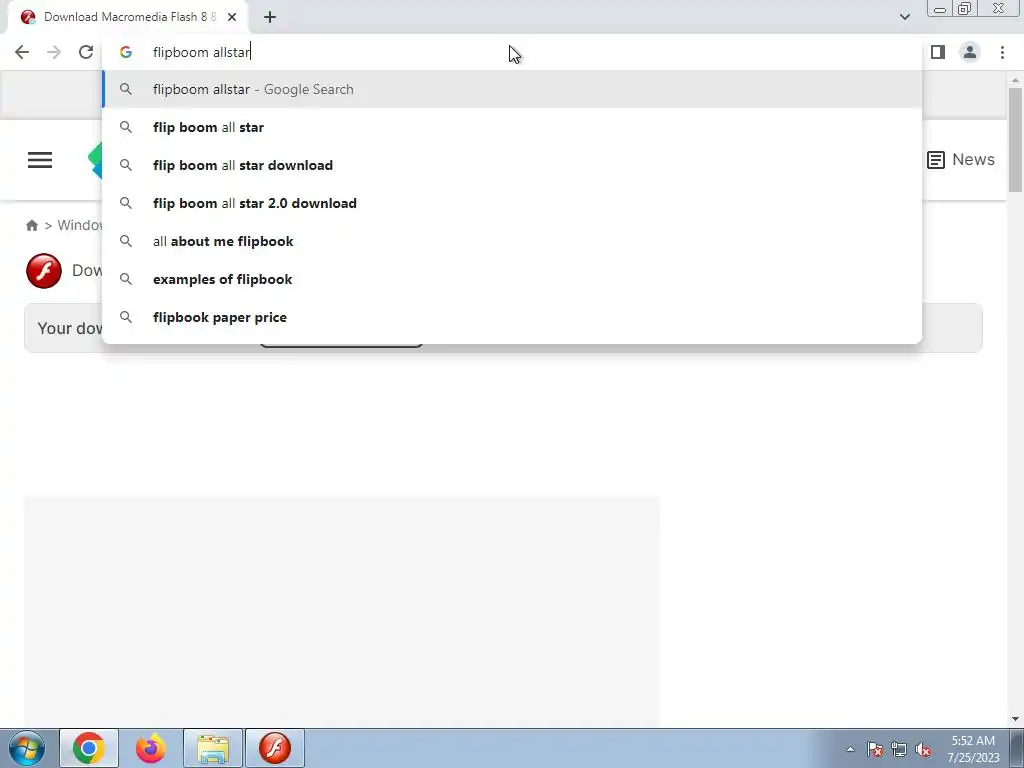This screenshot has height=768, width=1024.
Task: Open Firefox from the taskbar
Action: [151, 748]
